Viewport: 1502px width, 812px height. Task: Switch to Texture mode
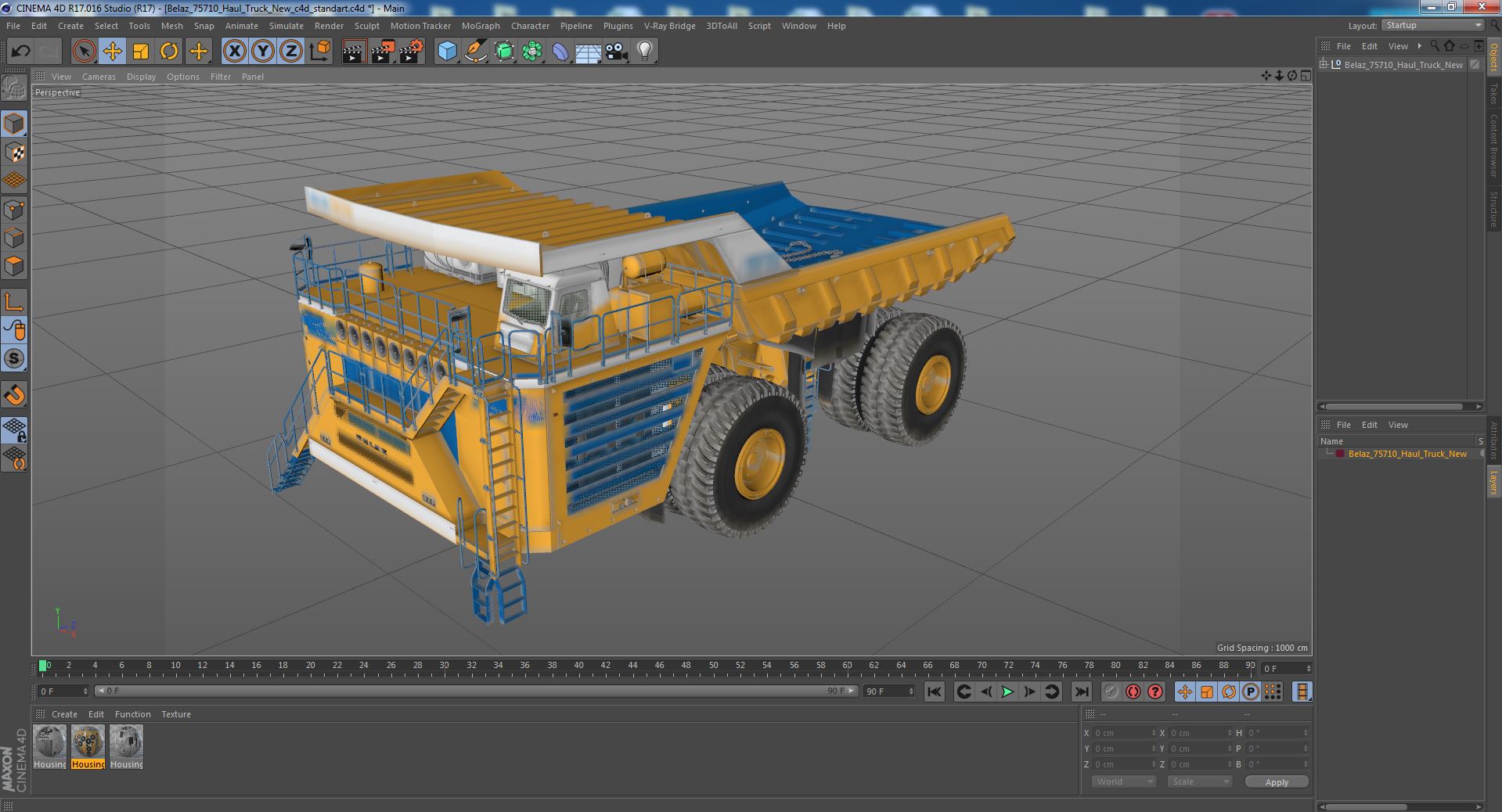14,153
